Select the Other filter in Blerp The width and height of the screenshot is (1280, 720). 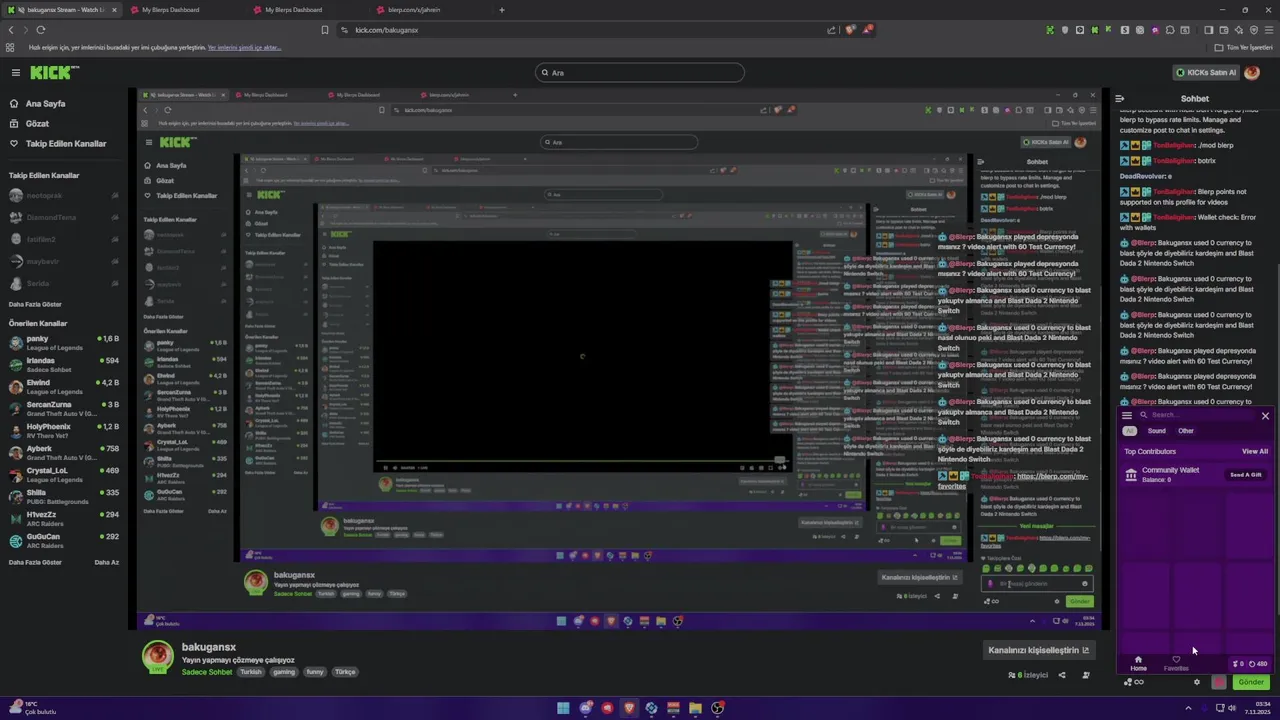pyautogui.click(x=1186, y=431)
